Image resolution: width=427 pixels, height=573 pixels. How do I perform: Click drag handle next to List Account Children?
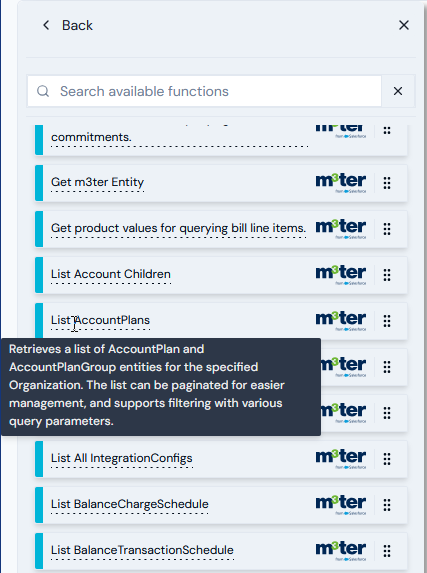pyautogui.click(x=387, y=275)
